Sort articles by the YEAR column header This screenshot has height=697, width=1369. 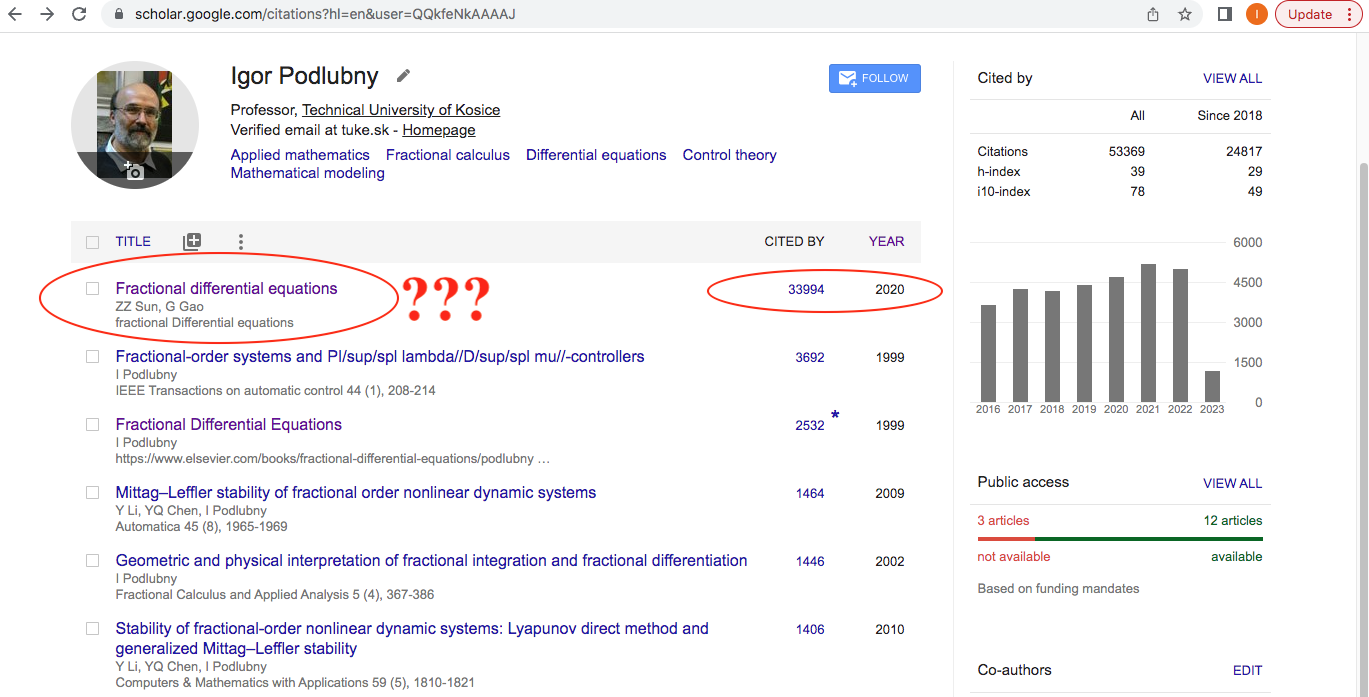[886, 241]
